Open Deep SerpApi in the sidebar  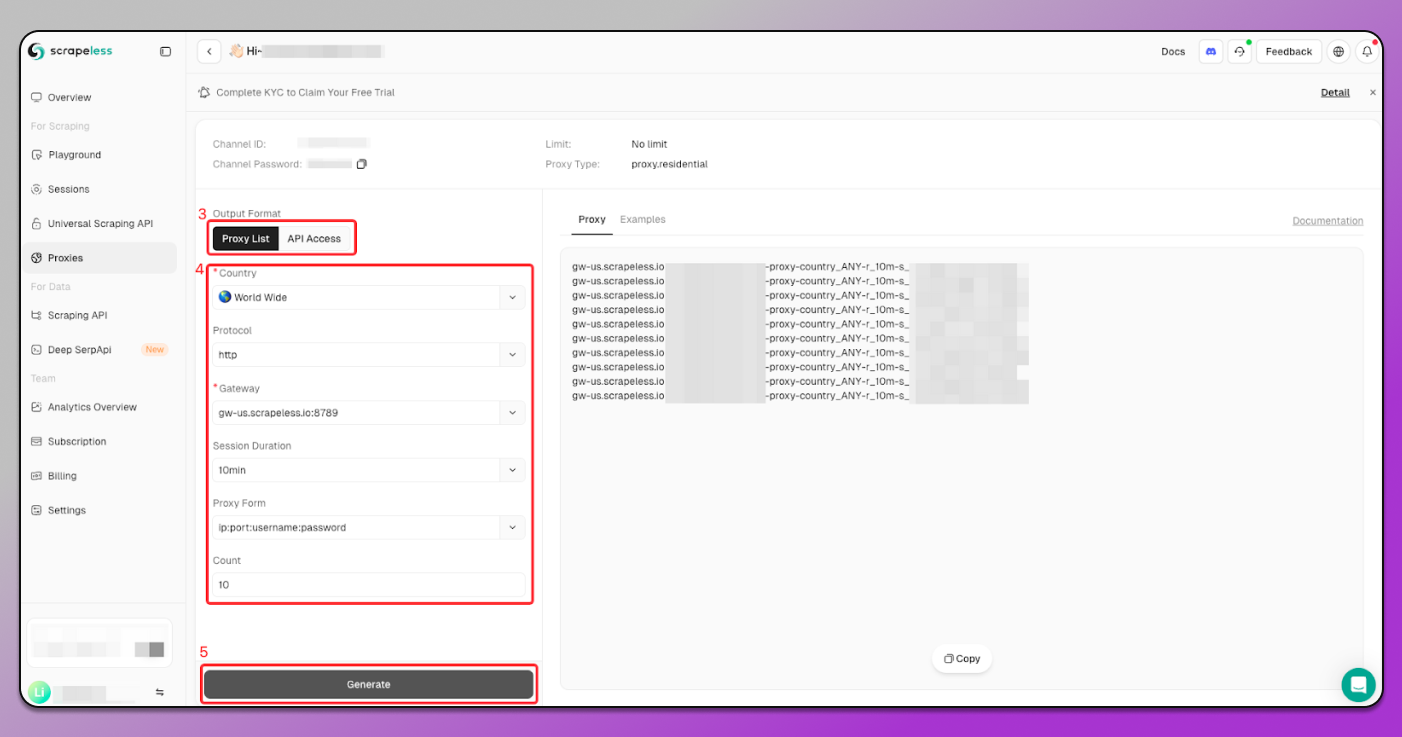point(100,350)
